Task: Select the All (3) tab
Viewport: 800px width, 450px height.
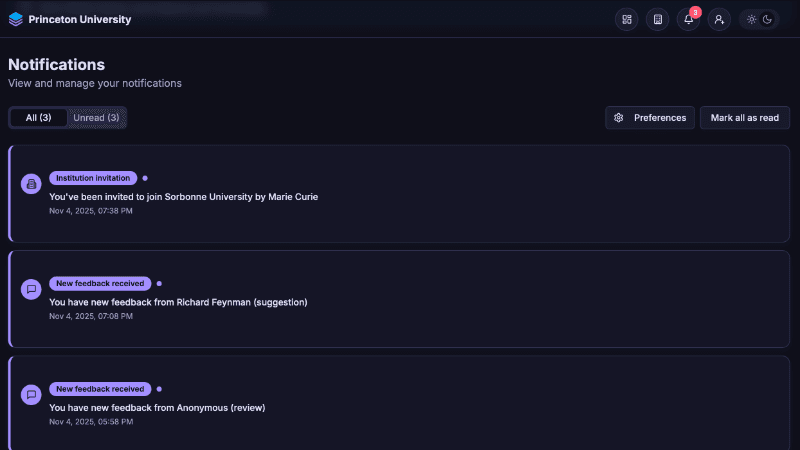Action: (38, 118)
